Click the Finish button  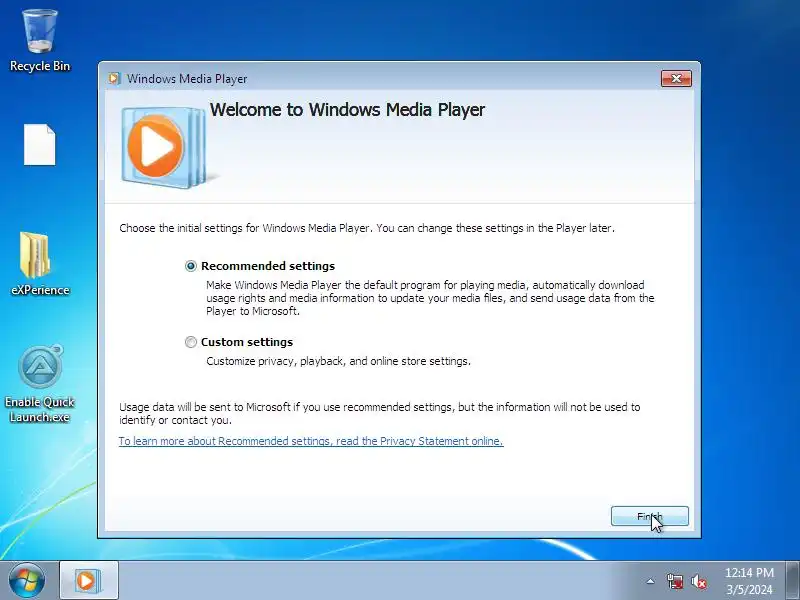[649, 516]
